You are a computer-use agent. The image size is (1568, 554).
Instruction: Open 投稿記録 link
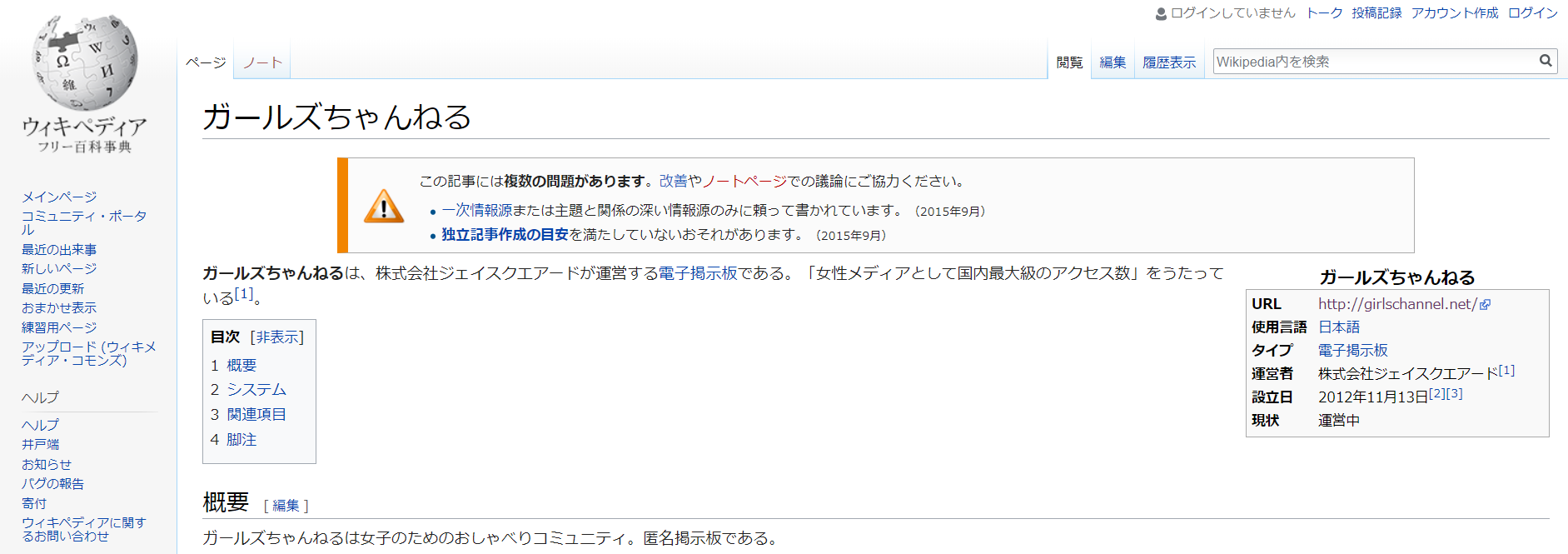(x=1376, y=13)
